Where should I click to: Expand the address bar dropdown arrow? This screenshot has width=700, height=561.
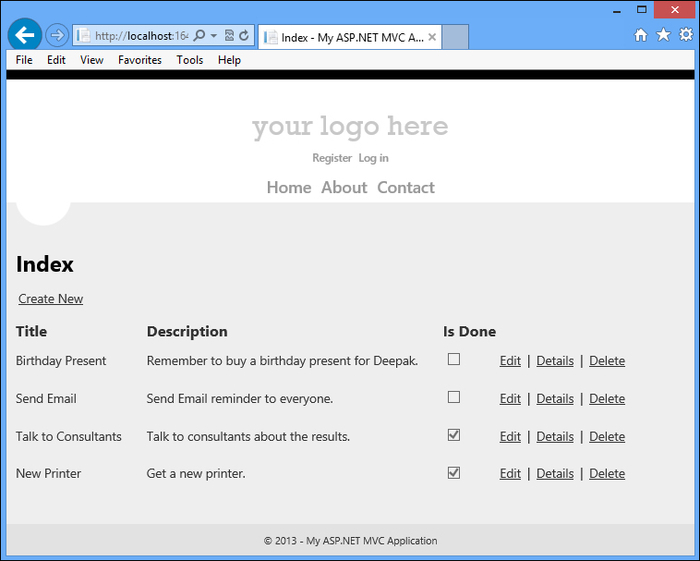213,36
